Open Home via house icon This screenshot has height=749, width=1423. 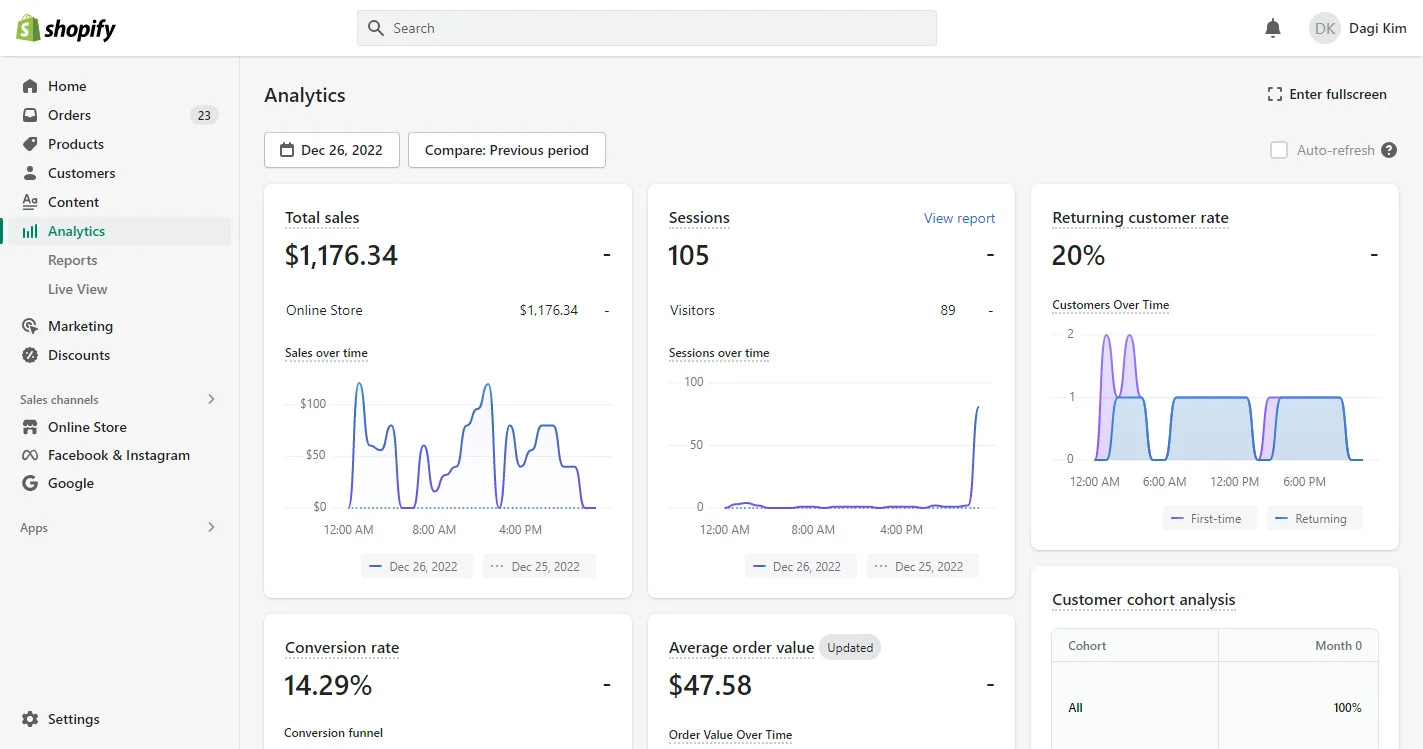[x=30, y=86]
